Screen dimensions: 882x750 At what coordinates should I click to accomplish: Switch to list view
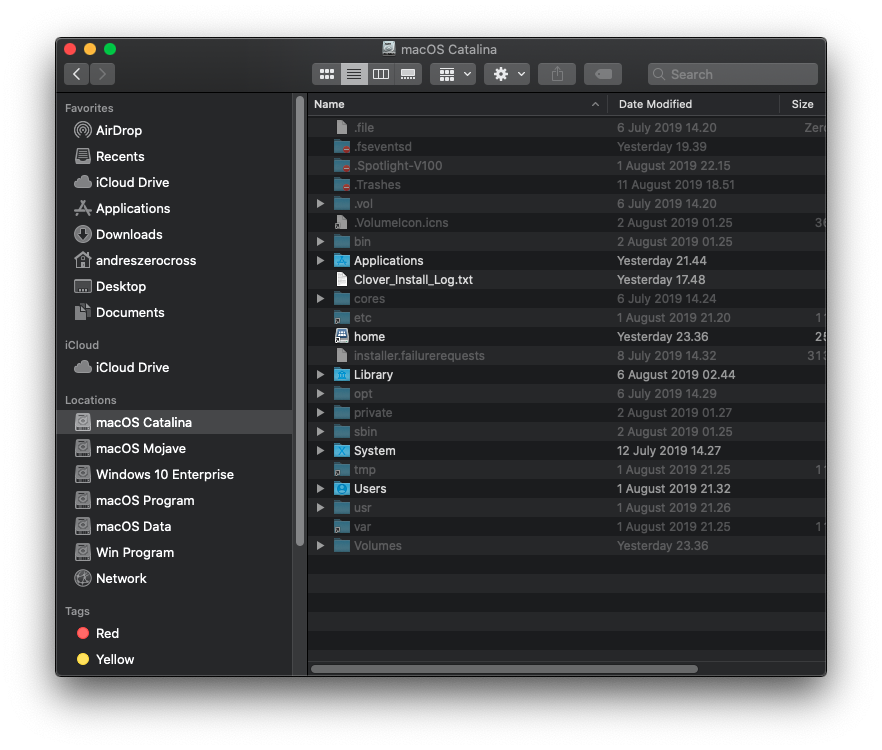click(354, 74)
